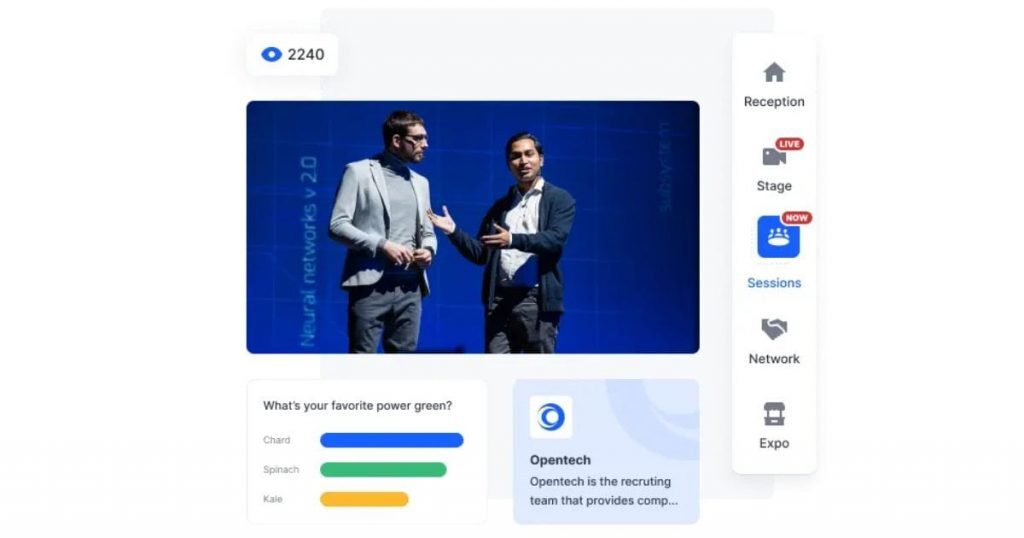Click the blue eye viewer icon
The height and width of the screenshot is (538, 1024).
click(x=271, y=55)
